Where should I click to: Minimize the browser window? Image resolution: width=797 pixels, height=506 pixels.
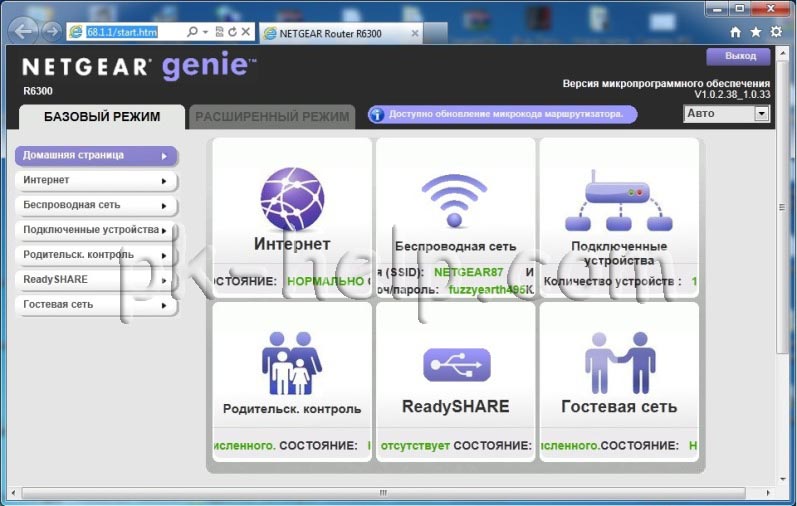[717, 9]
